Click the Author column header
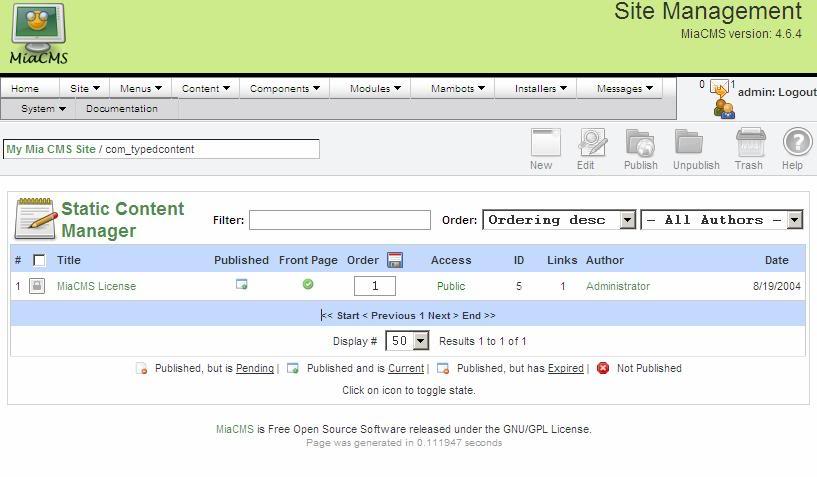The width and height of the screenshot is (817, 477). click(605, 260)
